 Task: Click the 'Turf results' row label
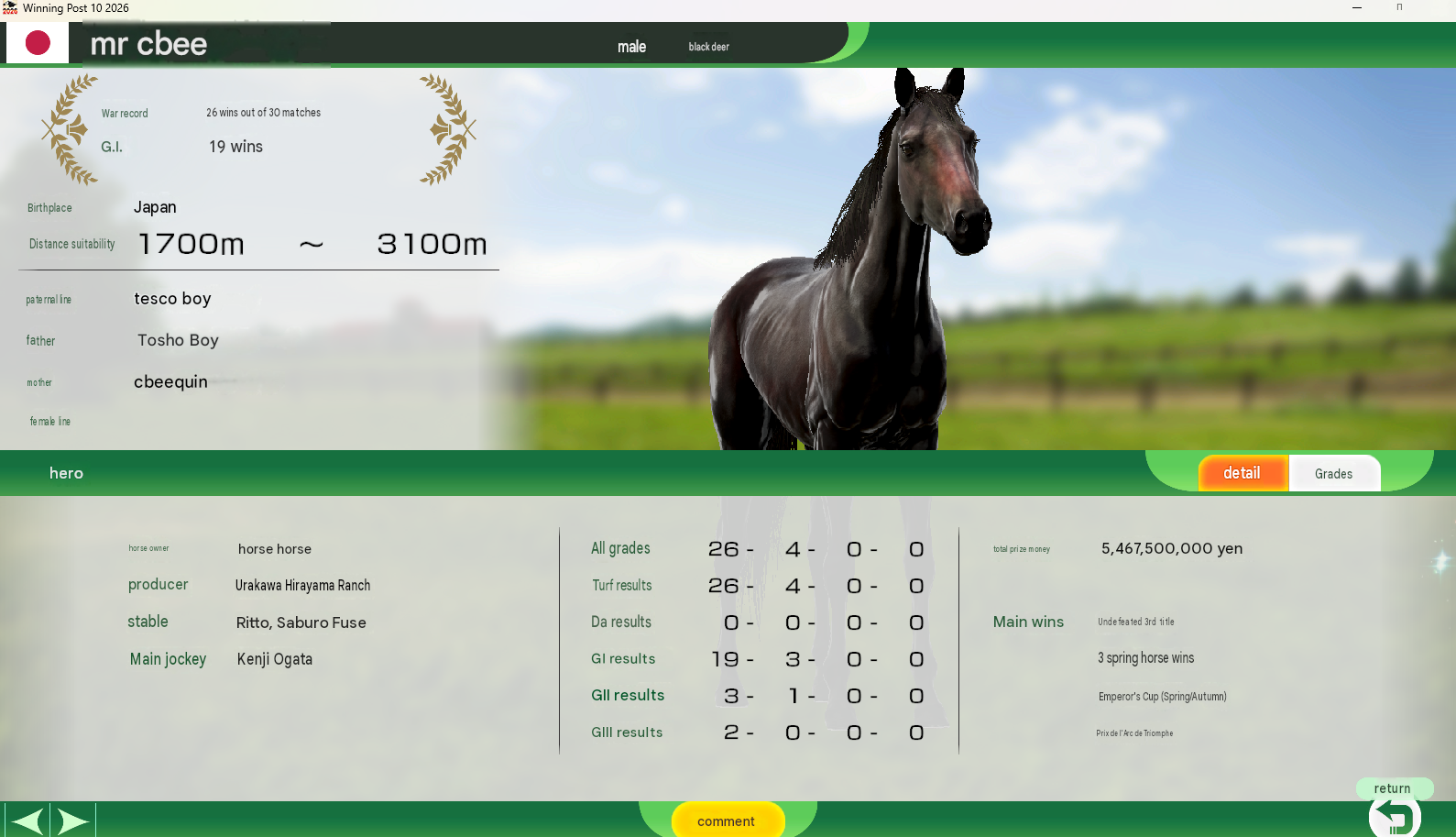[622, 585]
